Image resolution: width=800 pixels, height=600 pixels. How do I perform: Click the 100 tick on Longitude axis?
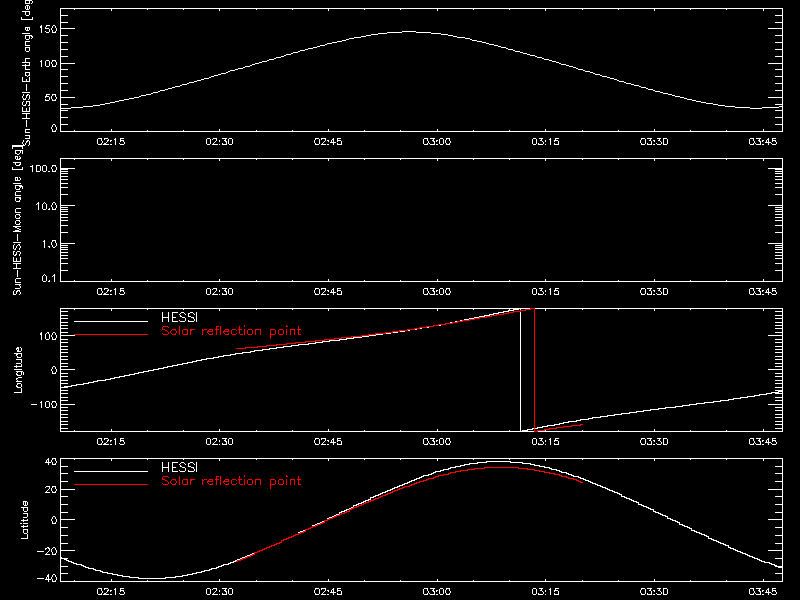tap(47, 336)
